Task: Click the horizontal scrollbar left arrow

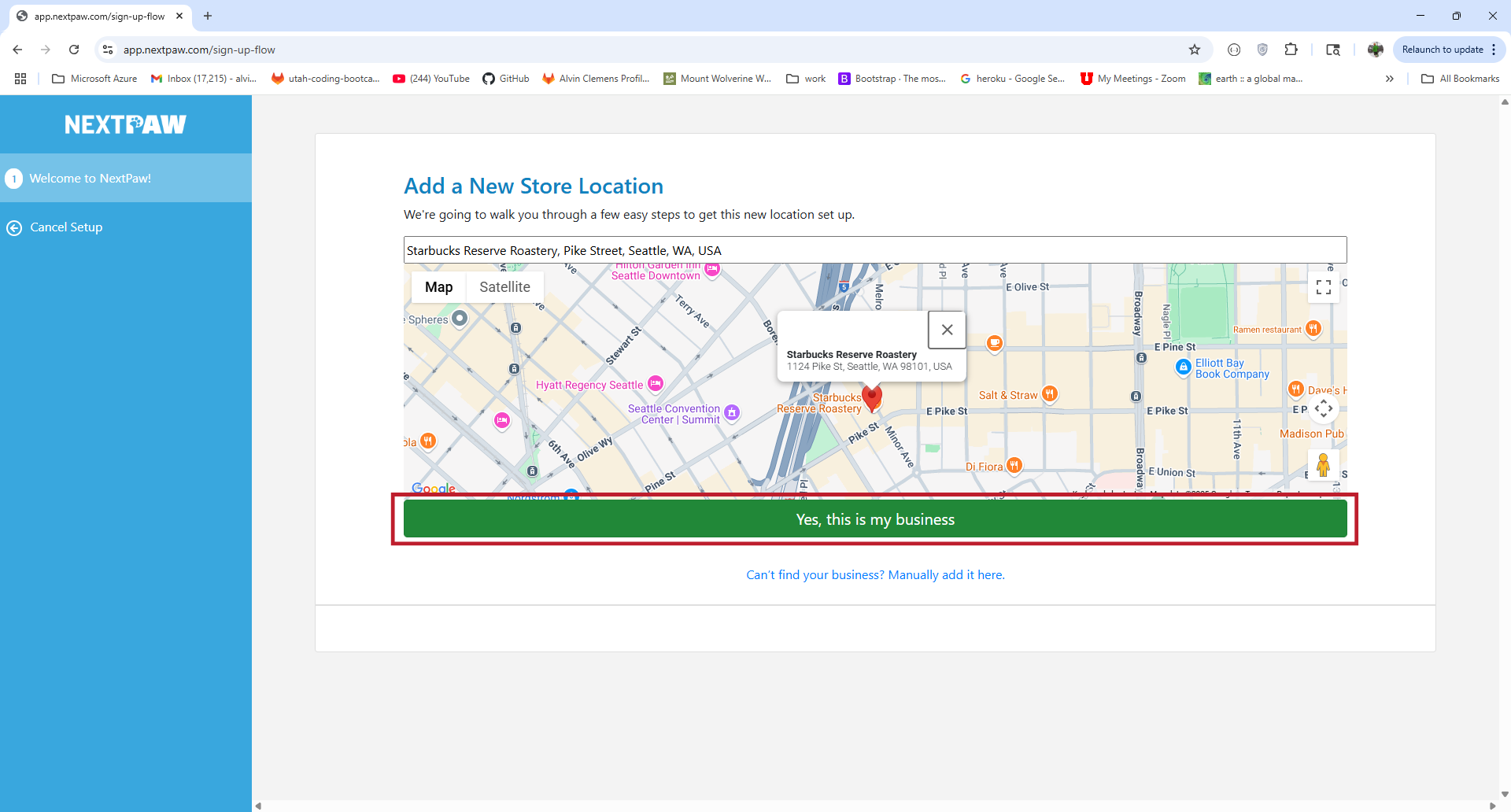Action: click(x=258, y=806)
